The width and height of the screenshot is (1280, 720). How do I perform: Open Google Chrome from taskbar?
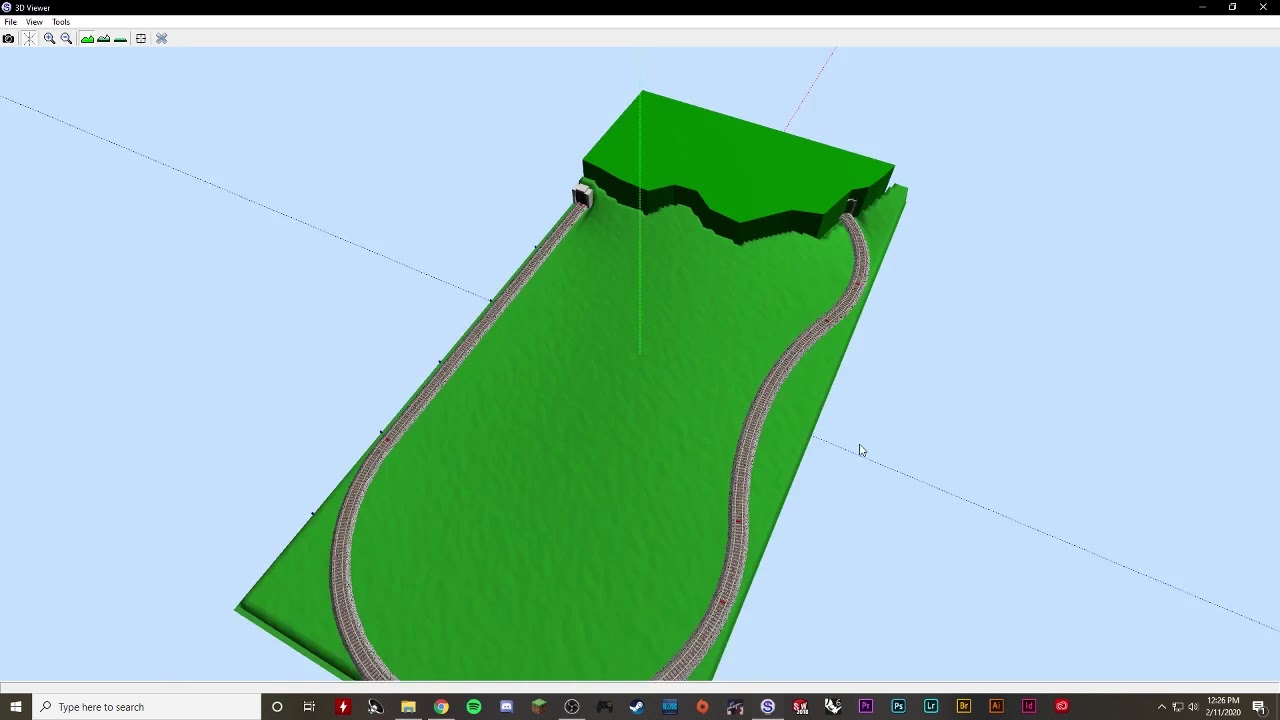[441, 707]
